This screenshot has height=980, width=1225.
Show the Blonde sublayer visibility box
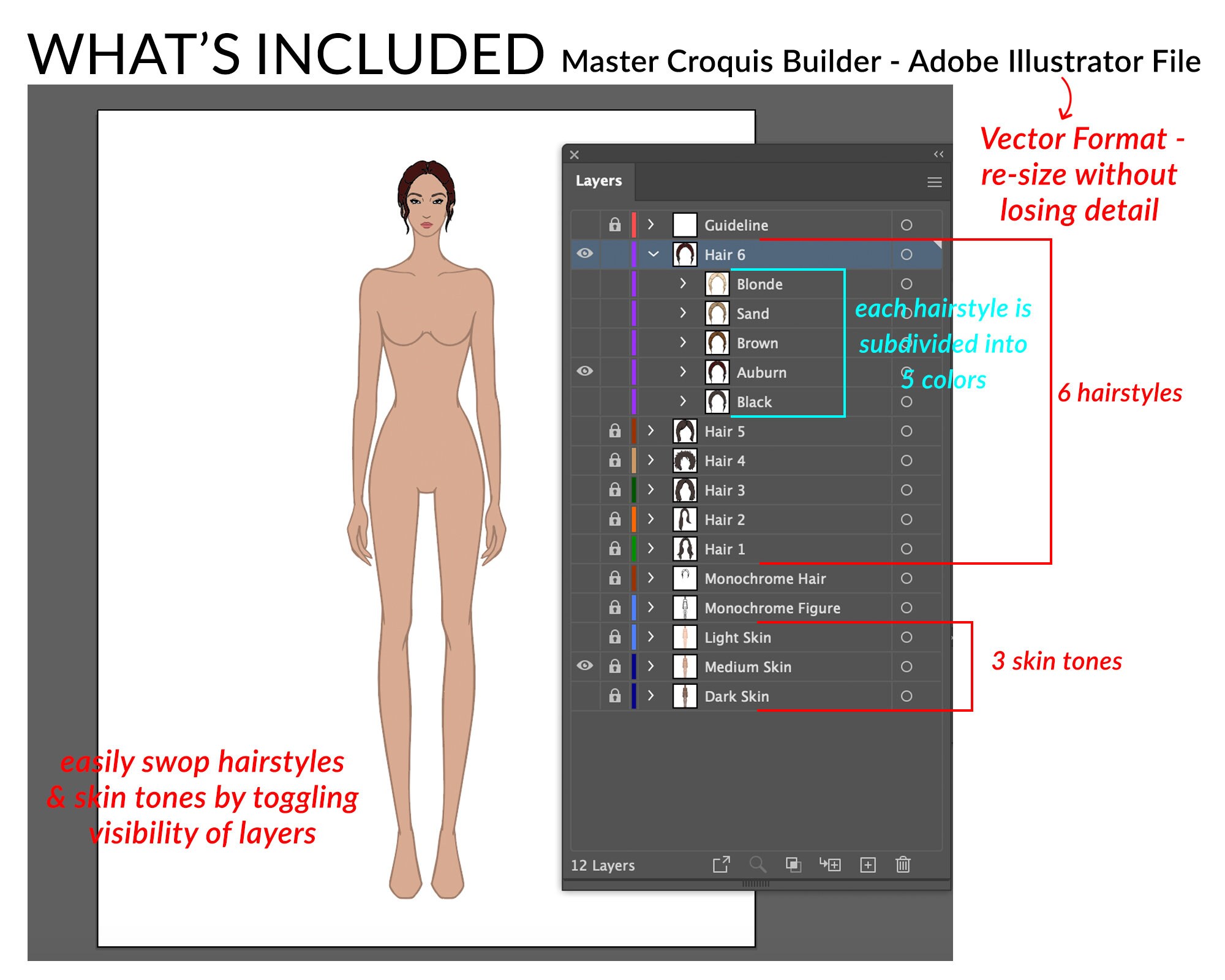click(585, 284)
